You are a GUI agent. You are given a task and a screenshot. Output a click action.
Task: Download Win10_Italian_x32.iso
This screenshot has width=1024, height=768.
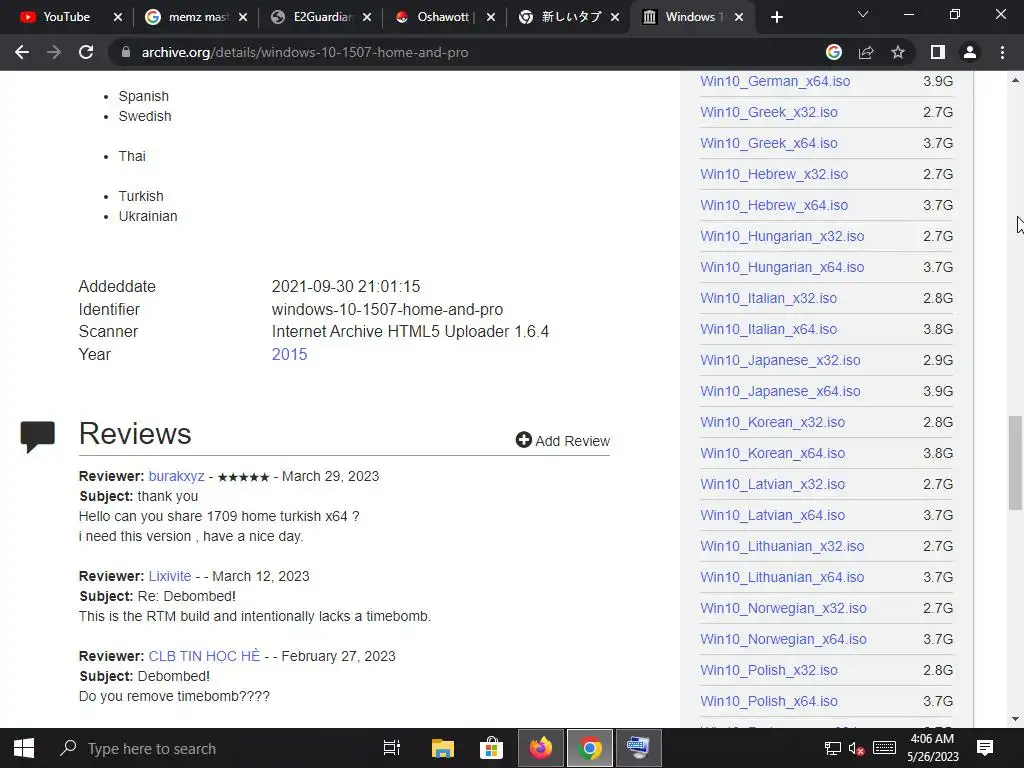(x=769, y=298)
